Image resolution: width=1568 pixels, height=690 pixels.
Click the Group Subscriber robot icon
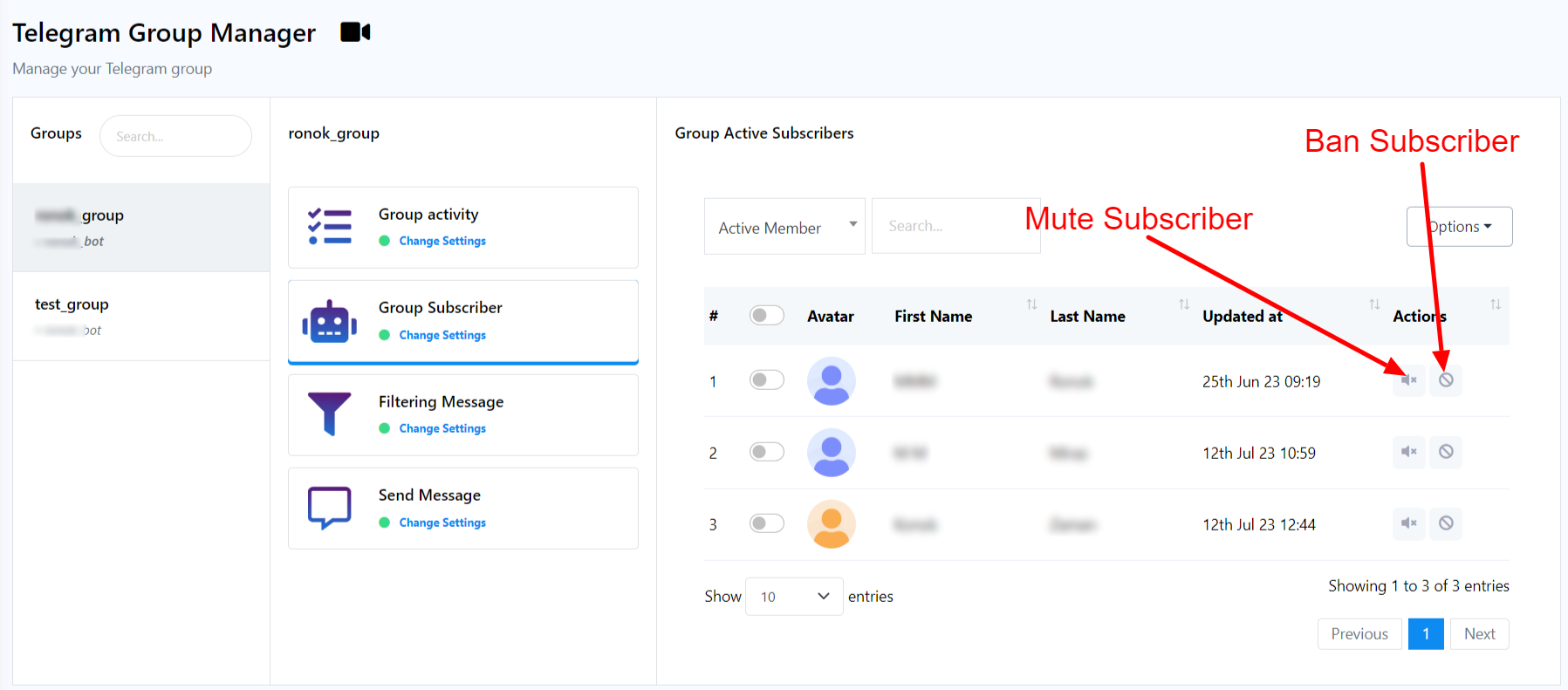click(329, 322)
